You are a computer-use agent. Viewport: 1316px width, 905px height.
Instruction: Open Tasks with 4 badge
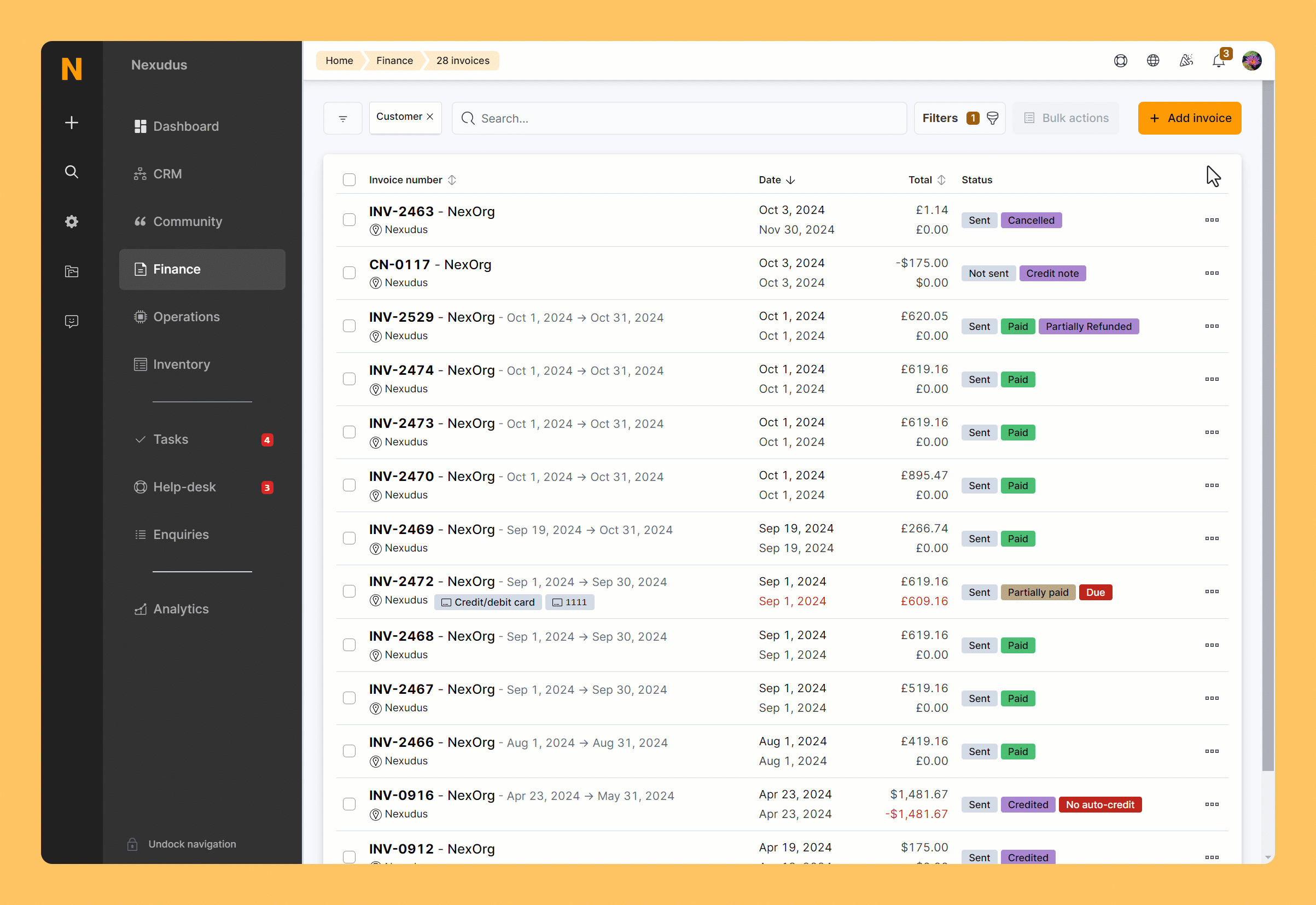pos(202,439)
